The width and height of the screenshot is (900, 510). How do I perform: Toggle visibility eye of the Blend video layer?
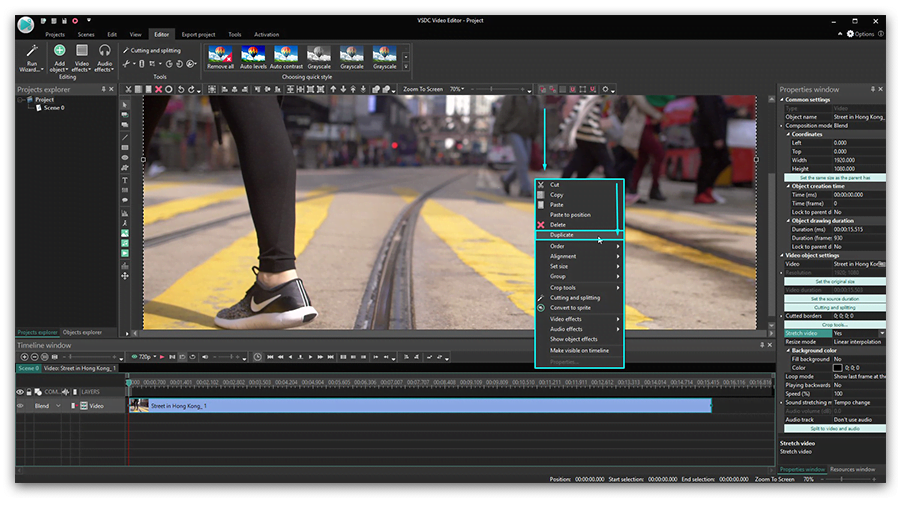click(x=20, y=406)
